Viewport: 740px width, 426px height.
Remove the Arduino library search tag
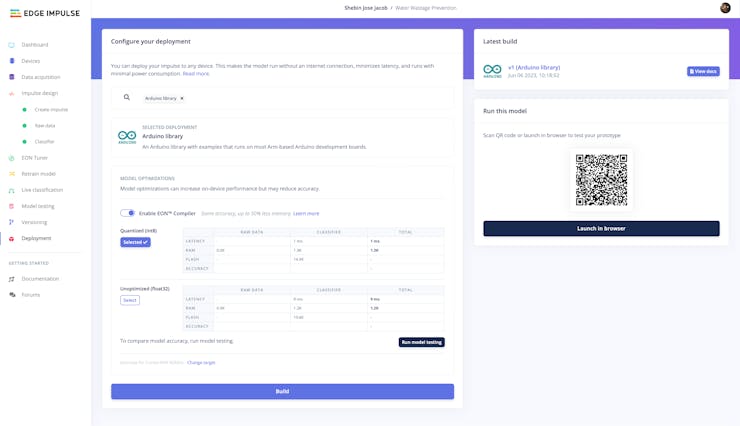click(182, 98)
